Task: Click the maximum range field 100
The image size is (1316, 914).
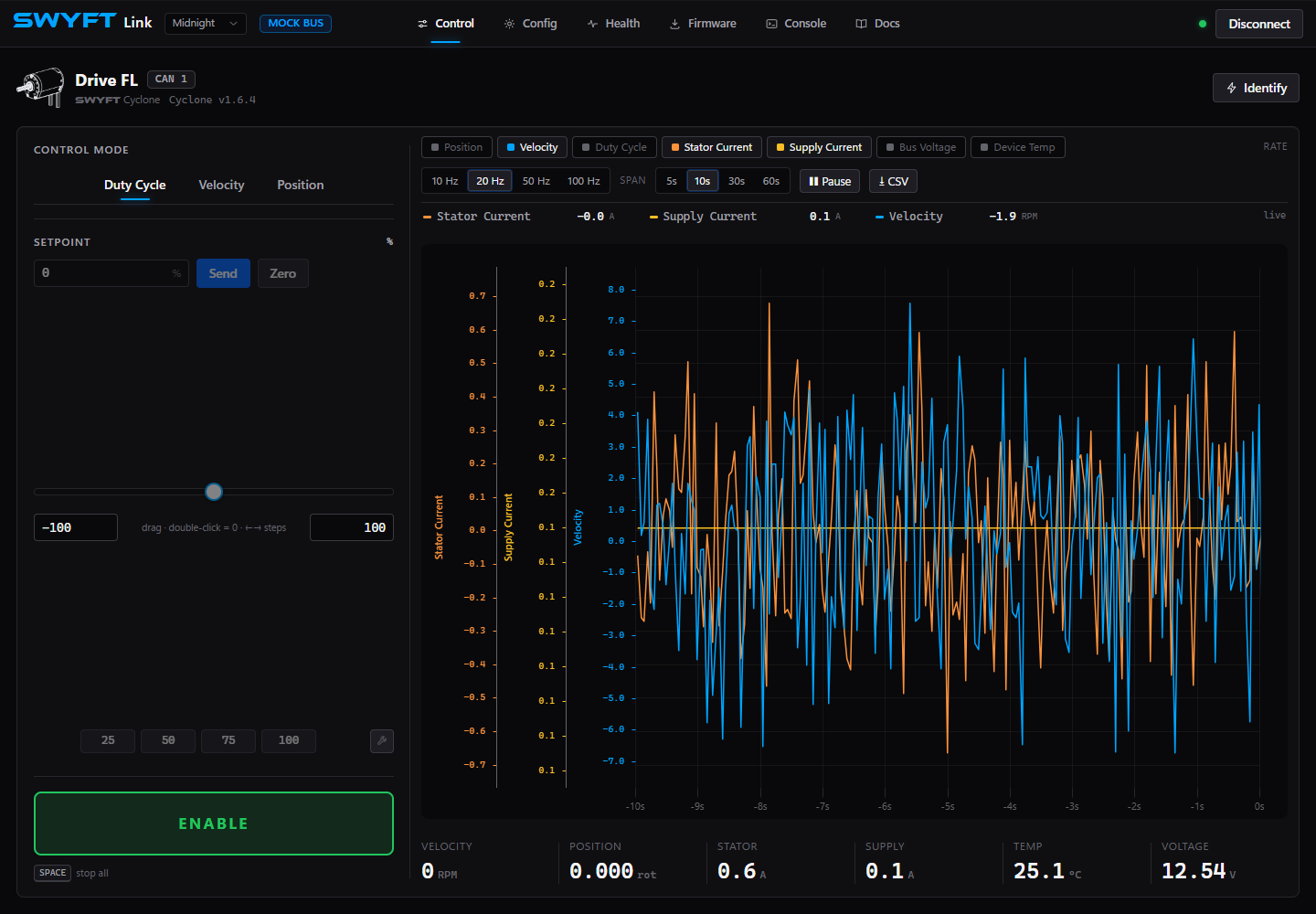Action: (352, 527)
